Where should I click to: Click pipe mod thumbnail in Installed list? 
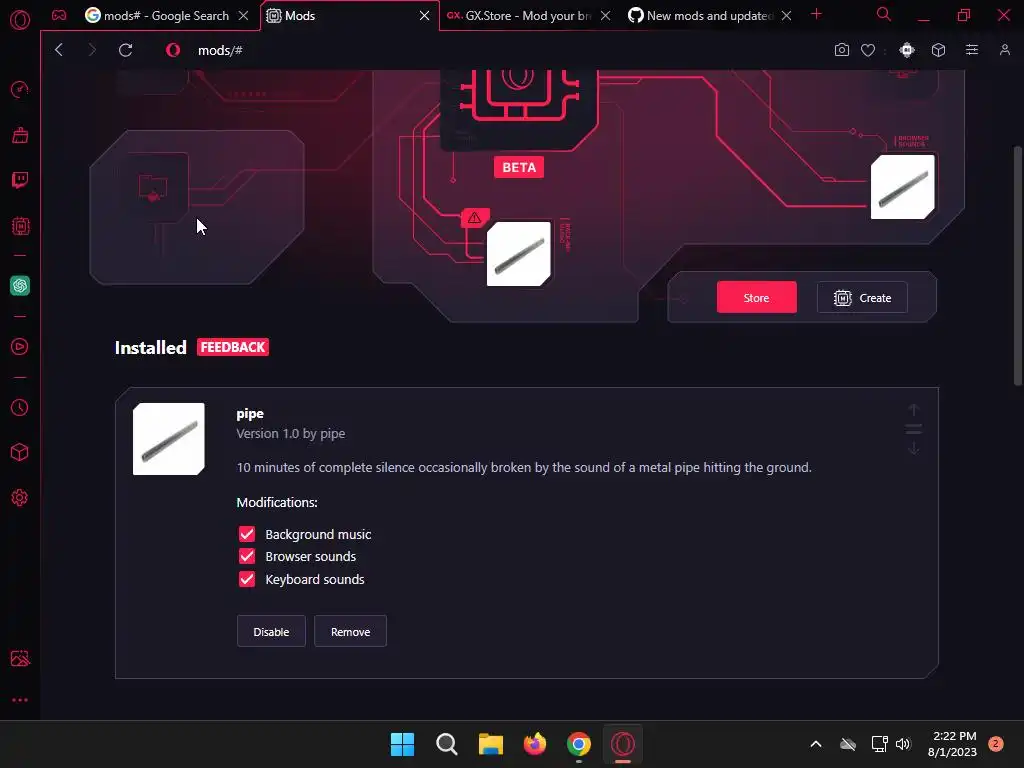coord(168,439)
